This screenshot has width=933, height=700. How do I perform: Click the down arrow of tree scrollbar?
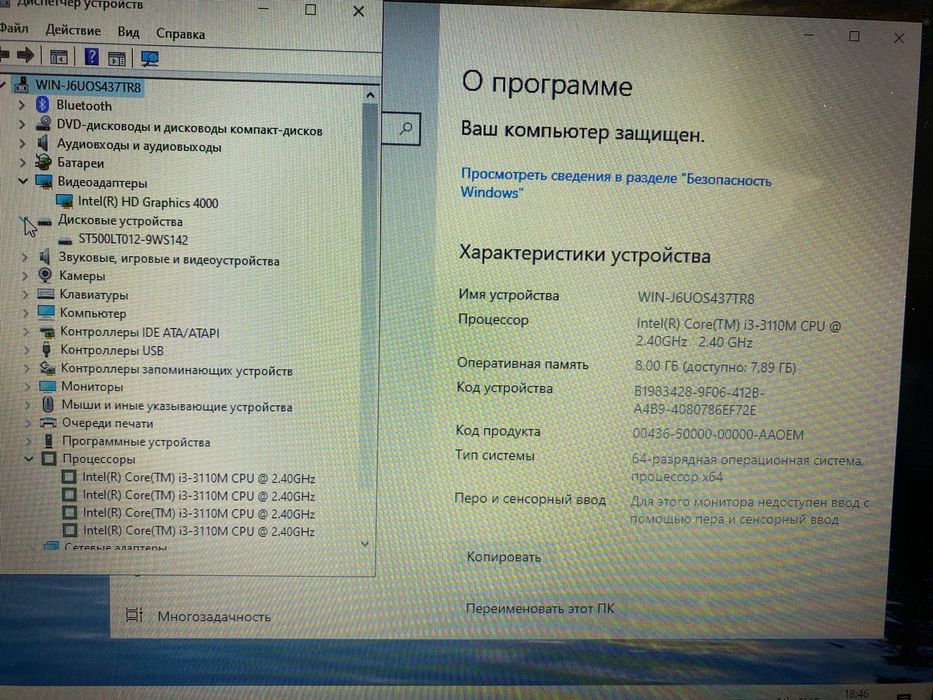tap(365, 543)
